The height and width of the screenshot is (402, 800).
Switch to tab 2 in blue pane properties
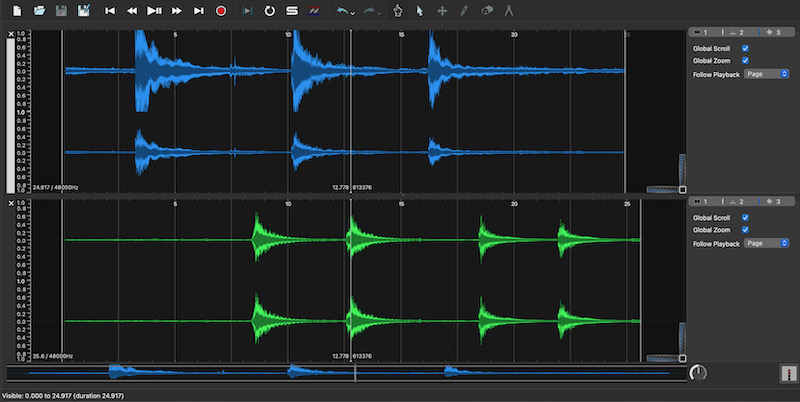tap(736, 32)
